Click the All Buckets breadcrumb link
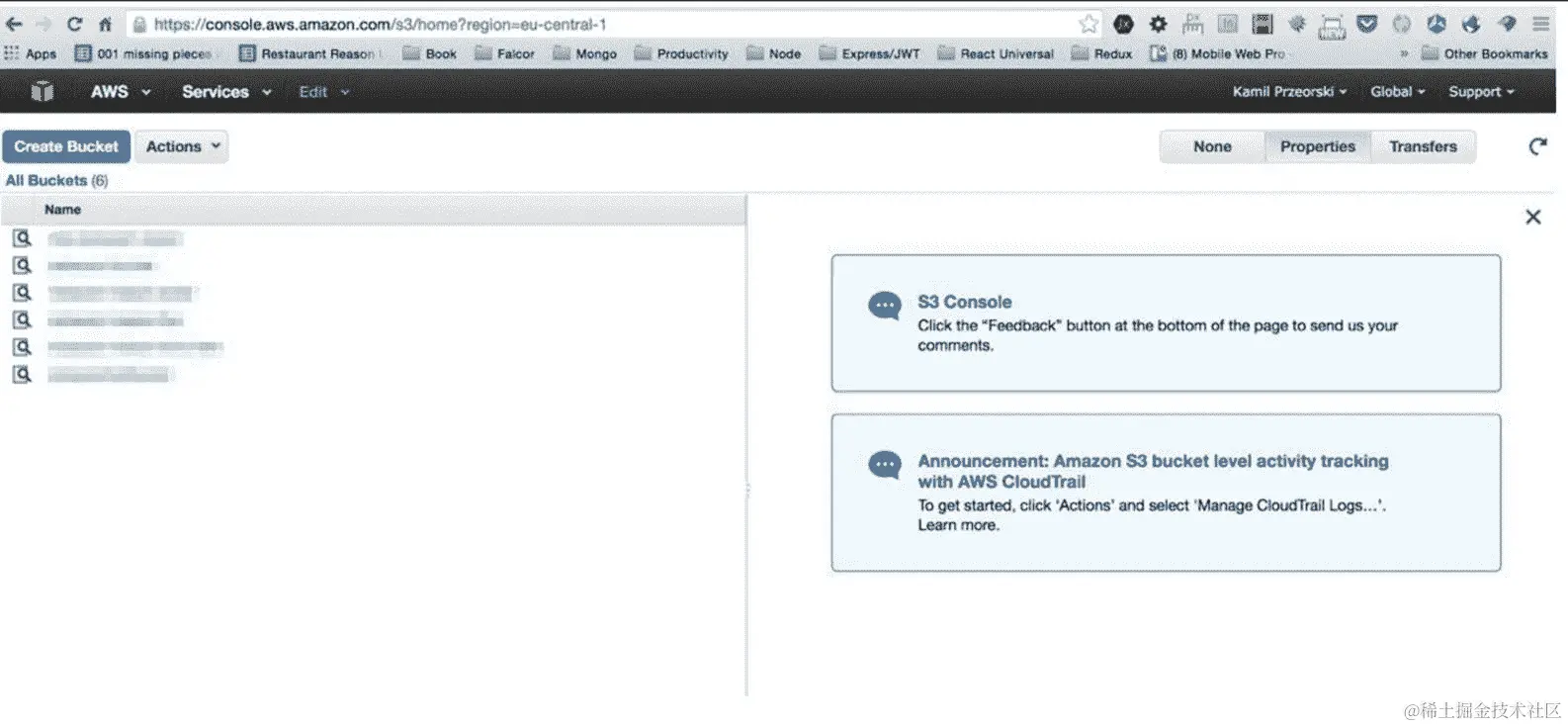The image size is (1568, 727). click(46, 180)
